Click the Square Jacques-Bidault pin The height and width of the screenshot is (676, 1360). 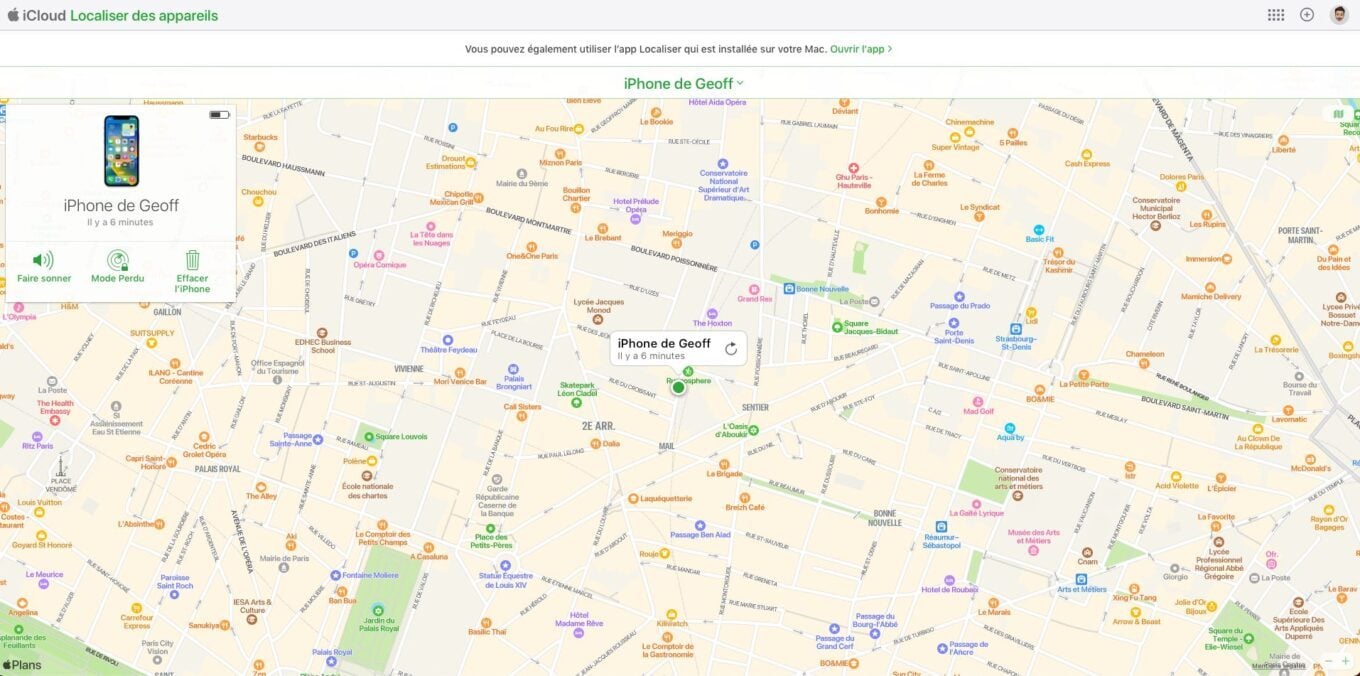coord(836,326)
